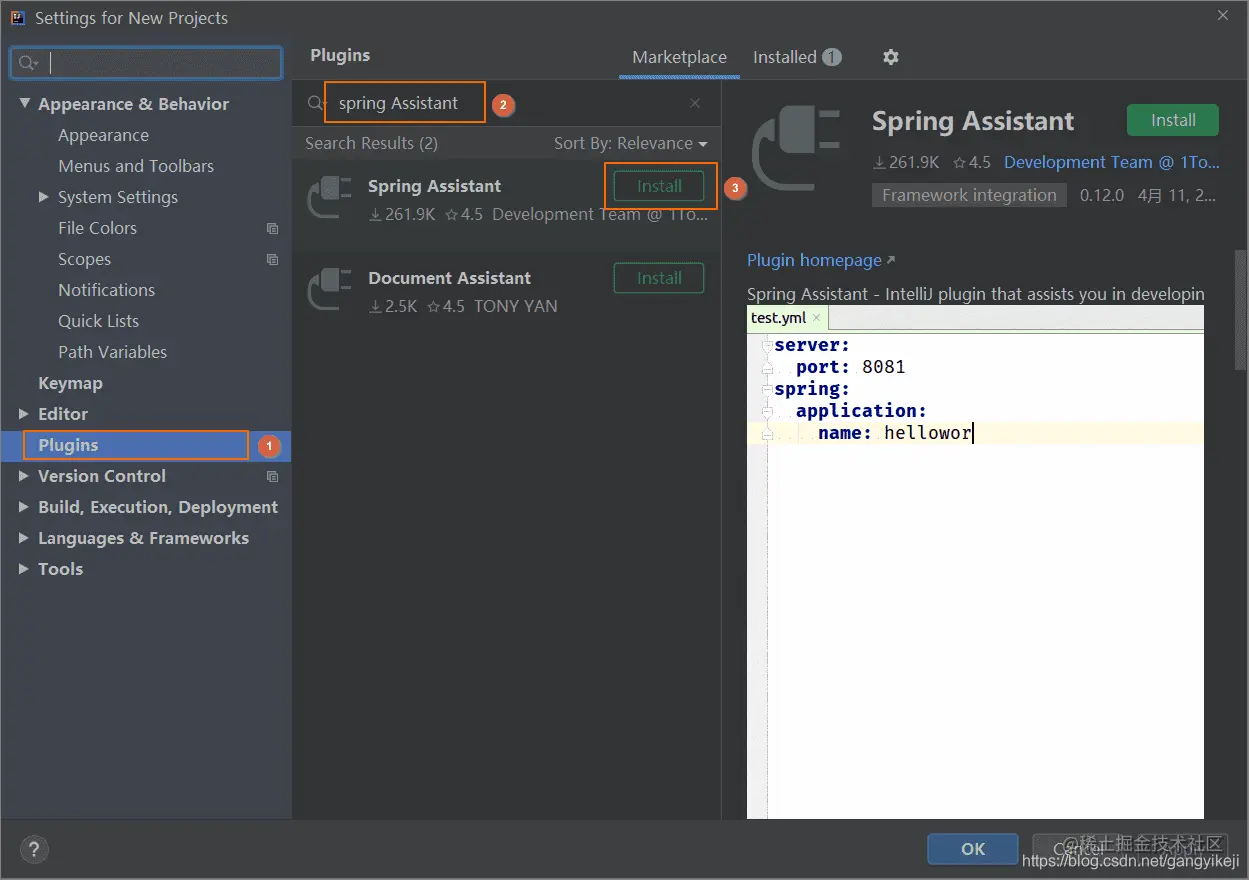The image size is (1249, 880).
Task: Click the large plugin icon in details pane
Action: pyautogui.click(x=795, y=150)
